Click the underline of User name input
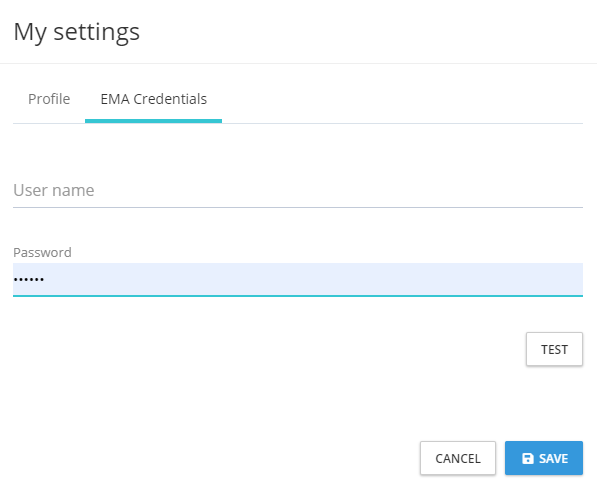597x489 pixels. point(298,208)
